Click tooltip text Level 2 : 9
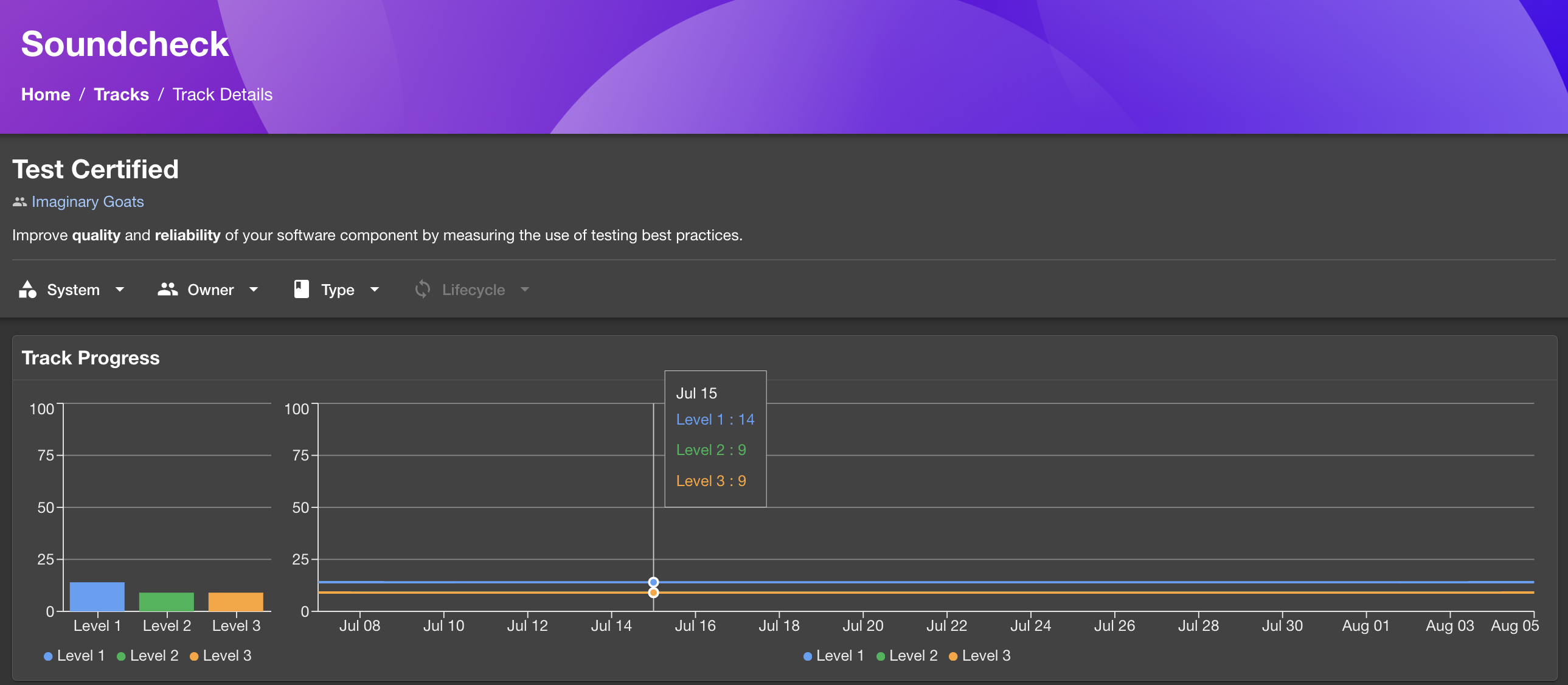Viewport: 1568px width, 685px height. (711, 450)
